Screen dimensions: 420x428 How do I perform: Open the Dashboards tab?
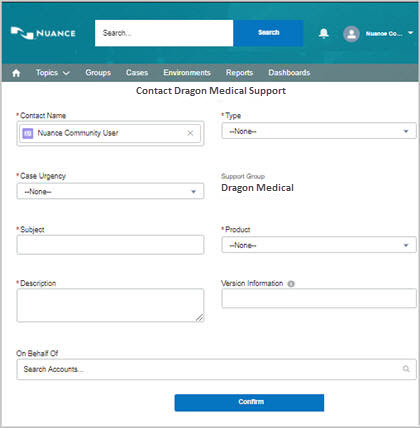pos(289,73)
